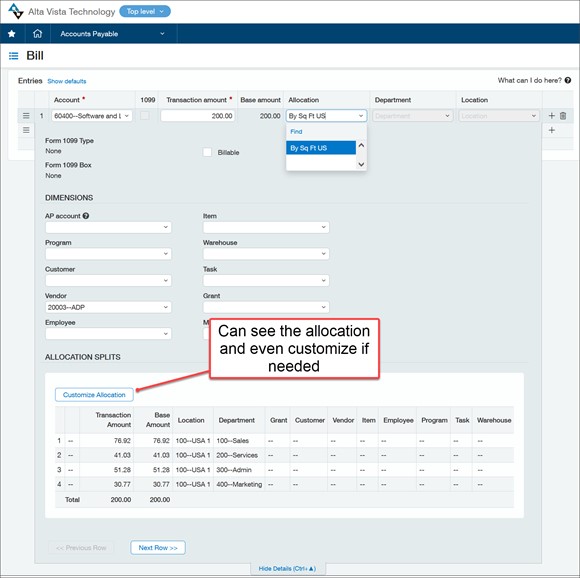Click the Show defaults link

(x=67, y=81)
